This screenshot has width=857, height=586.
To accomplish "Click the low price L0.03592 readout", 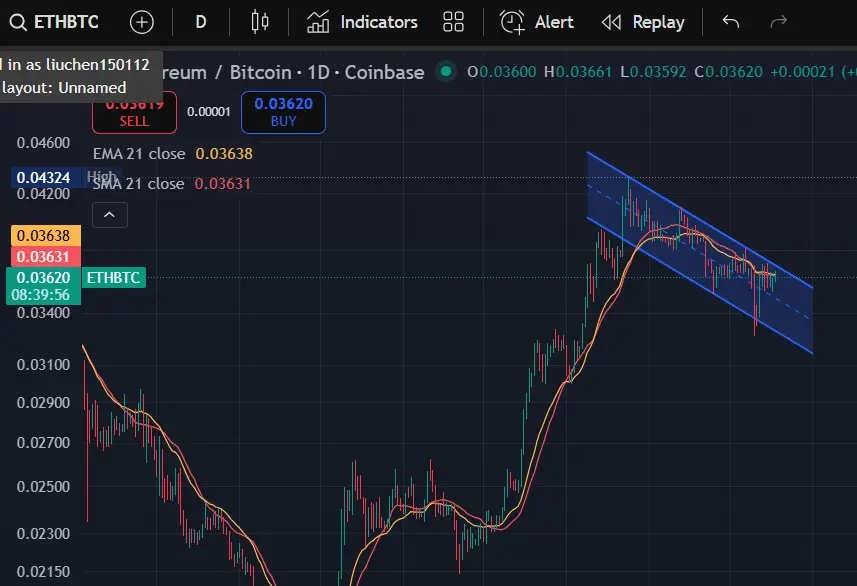I will (x=653, y=72).
